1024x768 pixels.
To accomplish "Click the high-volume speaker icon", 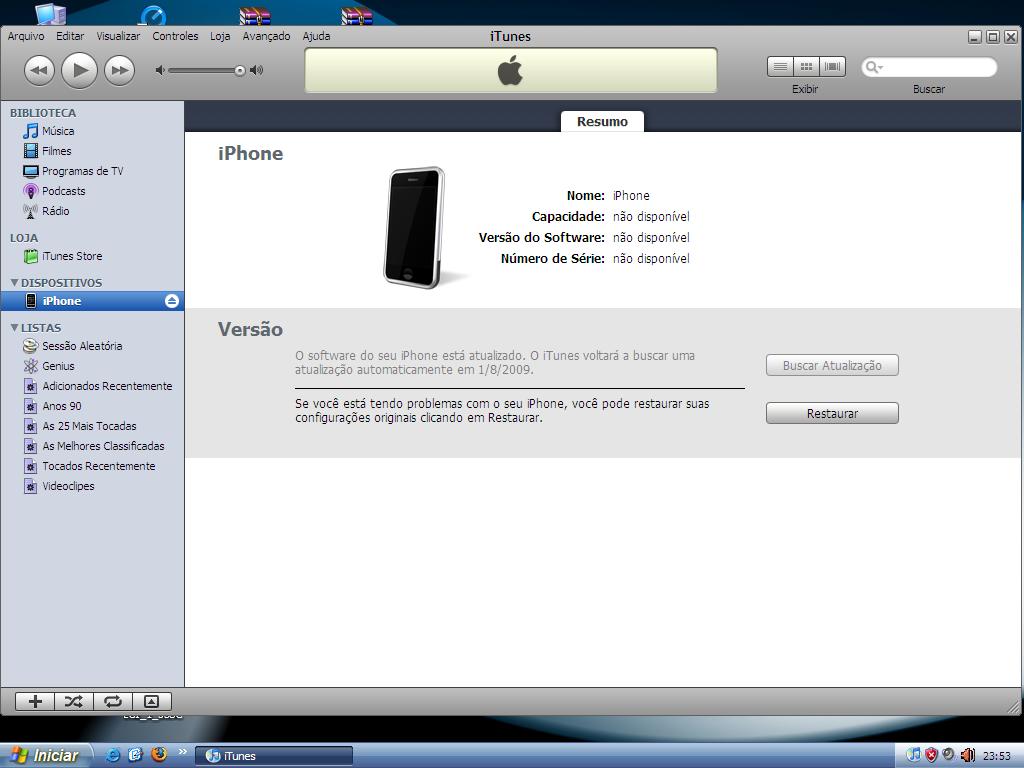I will tap(257, 70).
